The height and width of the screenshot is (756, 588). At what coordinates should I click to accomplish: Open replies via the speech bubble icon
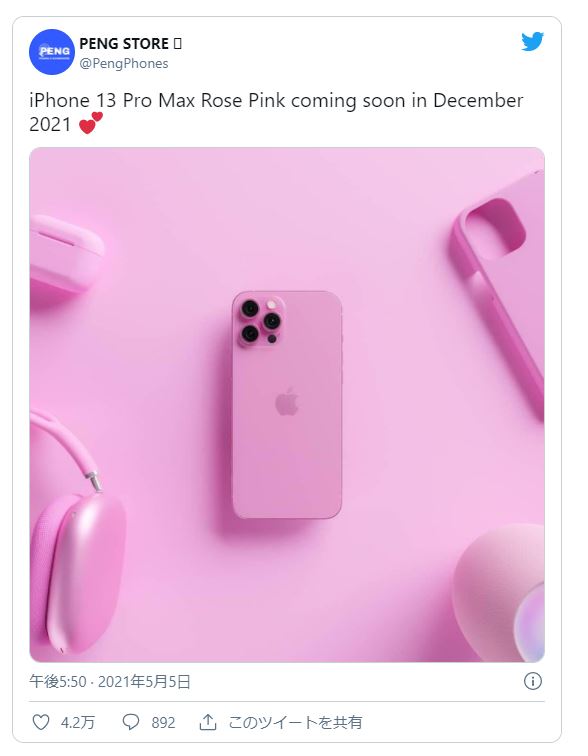click(x=131, y=722)
